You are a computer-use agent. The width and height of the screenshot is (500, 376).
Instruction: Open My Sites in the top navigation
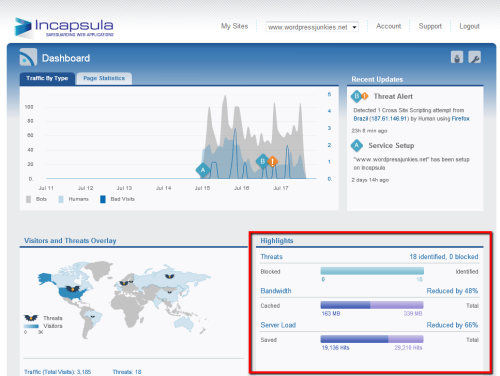234,26
